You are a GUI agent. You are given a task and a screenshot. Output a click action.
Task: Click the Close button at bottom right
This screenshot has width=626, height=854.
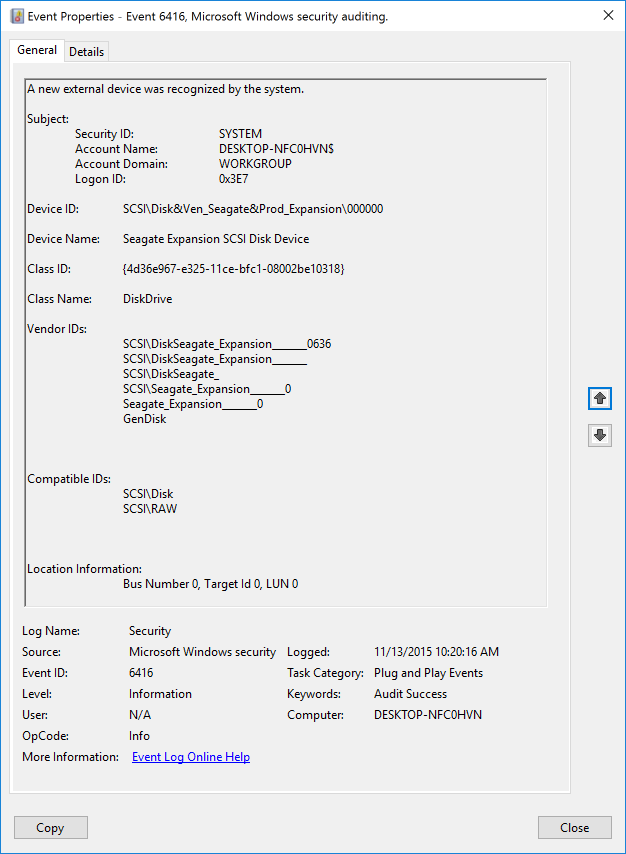[574, 827]
